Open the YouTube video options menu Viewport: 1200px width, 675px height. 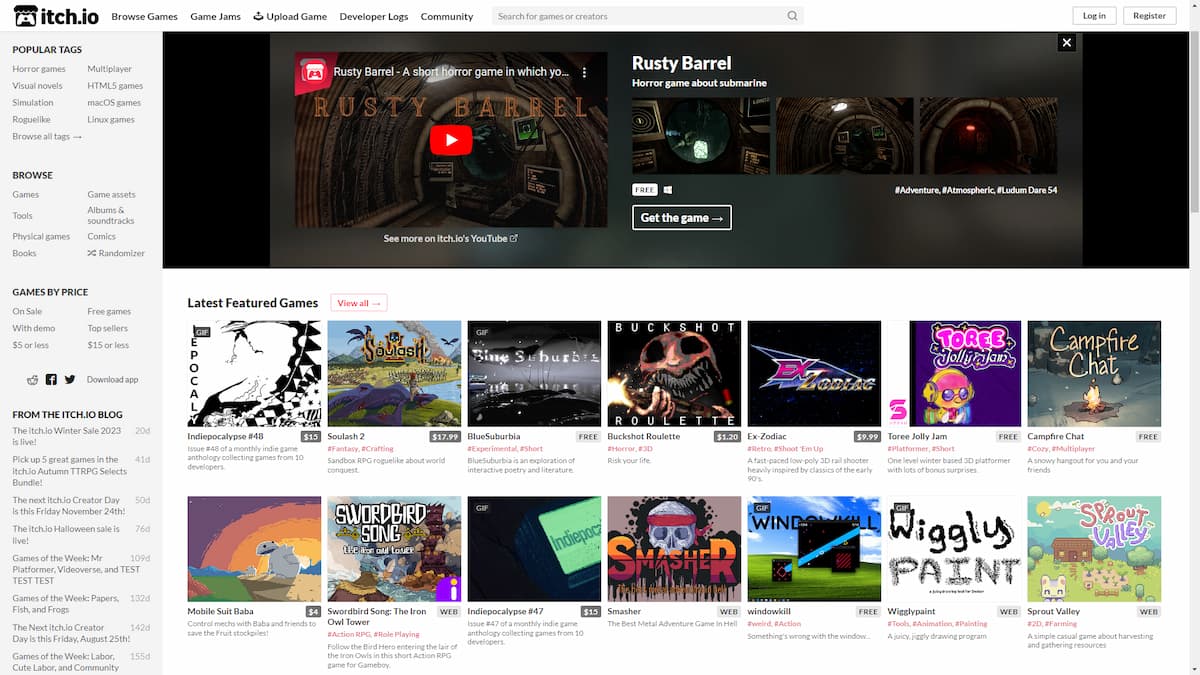(x=585, y=72)
